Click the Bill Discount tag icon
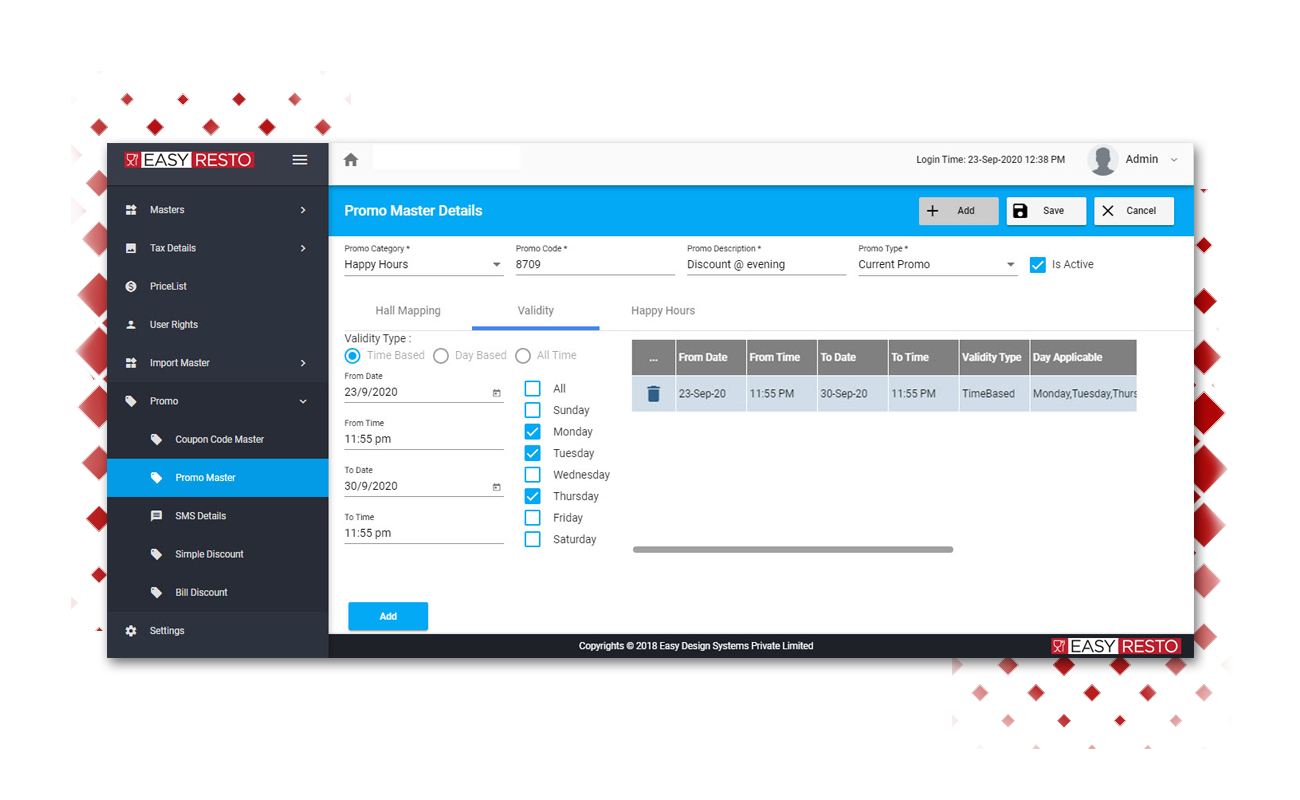Image resolution: width=1300 pixels, height=800 pixels. 156,592
